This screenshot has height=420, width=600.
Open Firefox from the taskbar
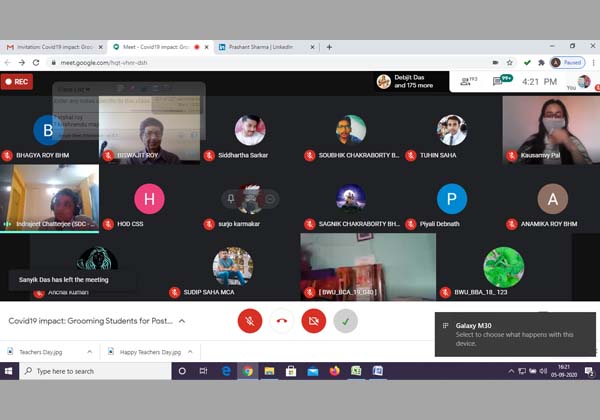point(334,371)
